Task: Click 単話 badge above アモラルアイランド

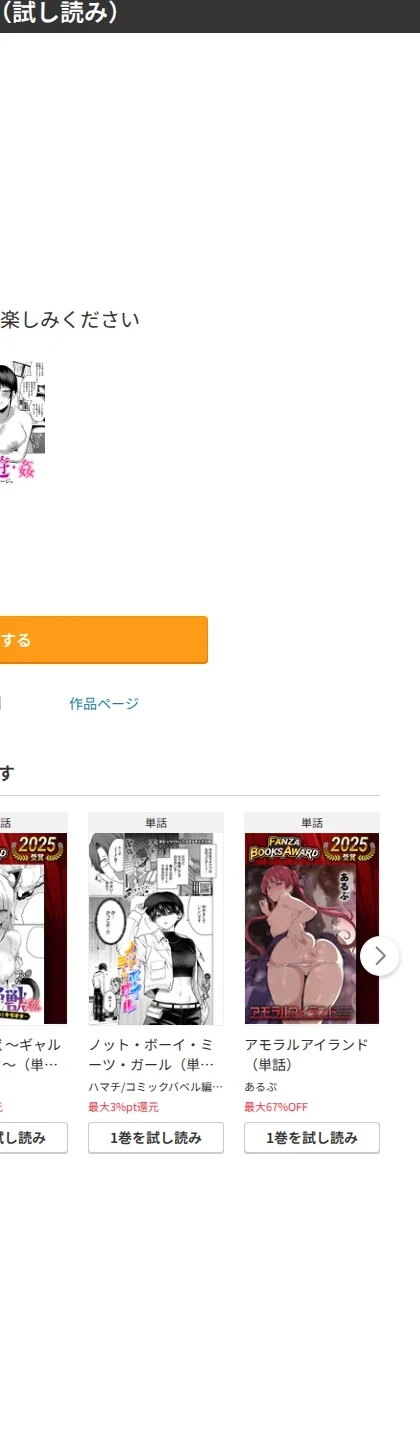Action: click(312, 823)
